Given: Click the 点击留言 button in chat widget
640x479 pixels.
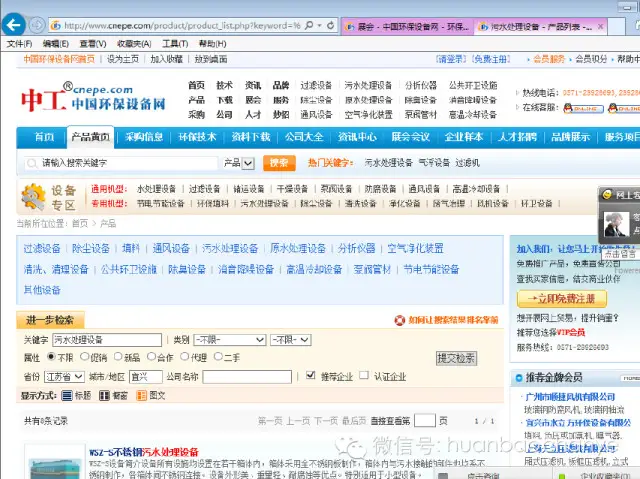Looking at the screenshot, I should click(620, 255).
